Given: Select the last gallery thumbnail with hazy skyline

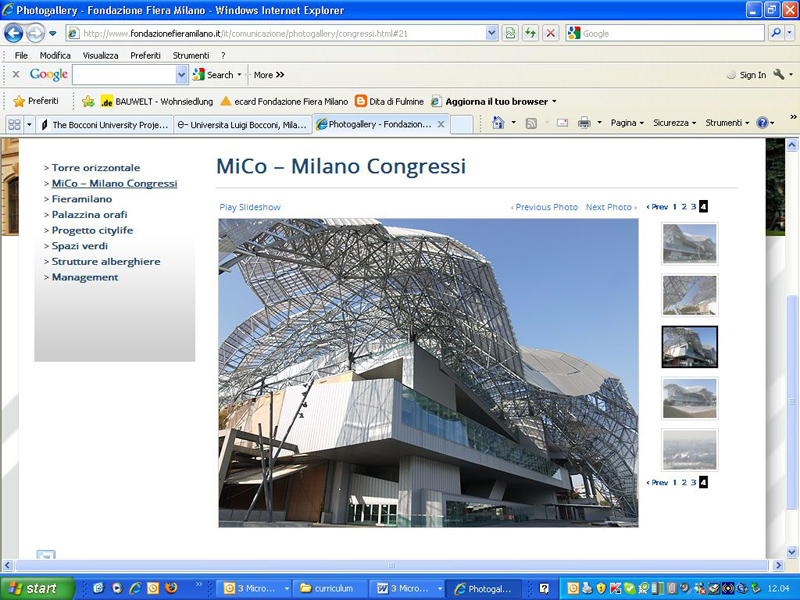Looking at the screenshot, I should [x=690, y=449].
